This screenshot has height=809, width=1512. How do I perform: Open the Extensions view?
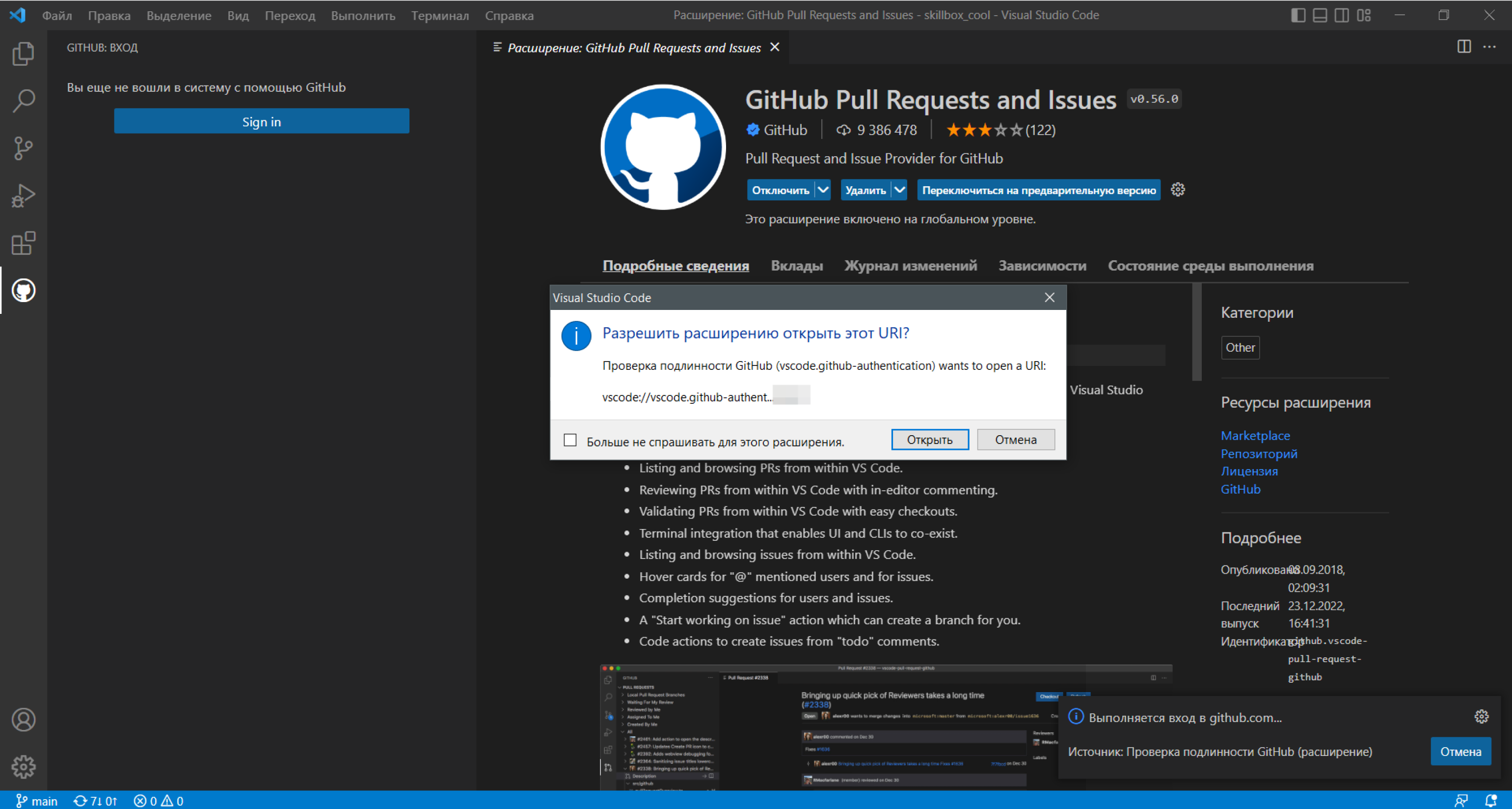point(24,243)
